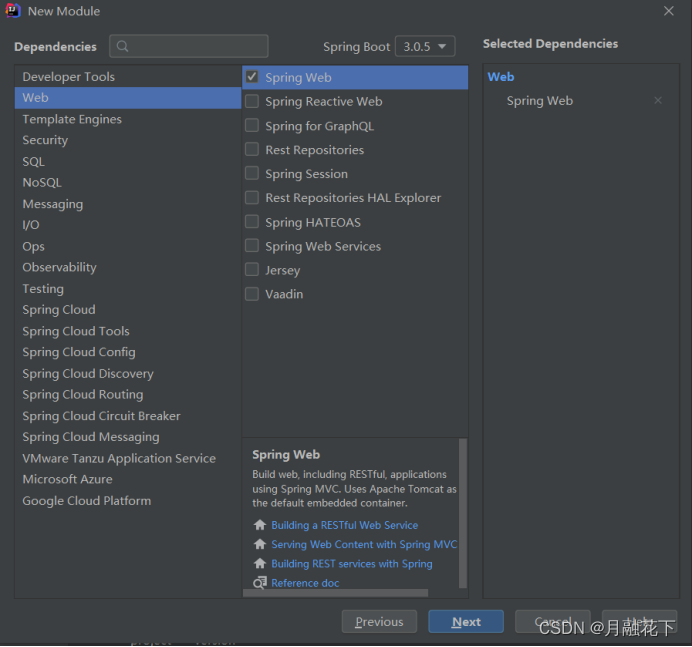Open Building a RESTful Web Service link
The image size is (692, 647).
(344, 525)
